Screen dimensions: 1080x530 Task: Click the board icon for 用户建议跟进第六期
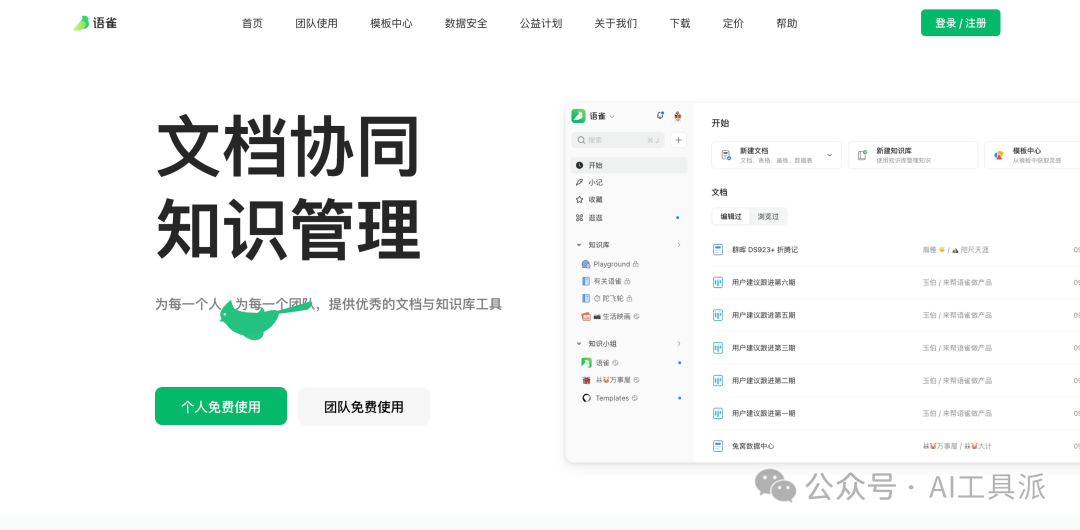point(718,283)
